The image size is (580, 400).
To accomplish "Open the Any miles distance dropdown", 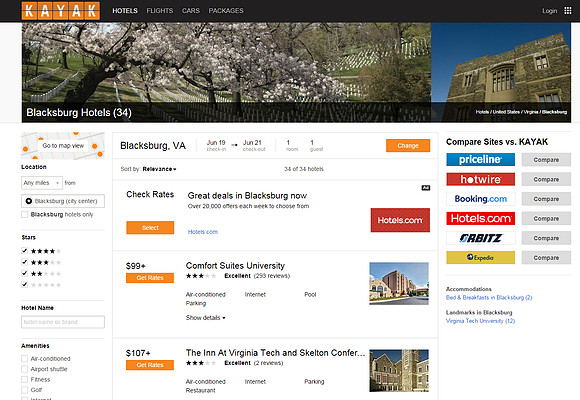I will click(x=42, y=183).
